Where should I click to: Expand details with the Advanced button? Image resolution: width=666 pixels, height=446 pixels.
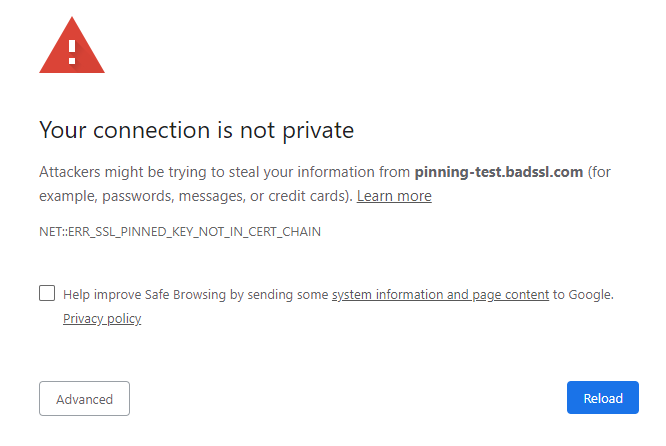pos(85,398)
